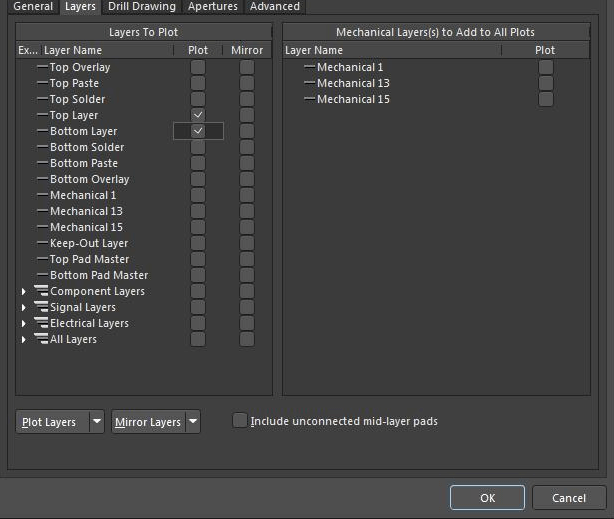
Task: Open the Apertures tab
Action: 212,6
